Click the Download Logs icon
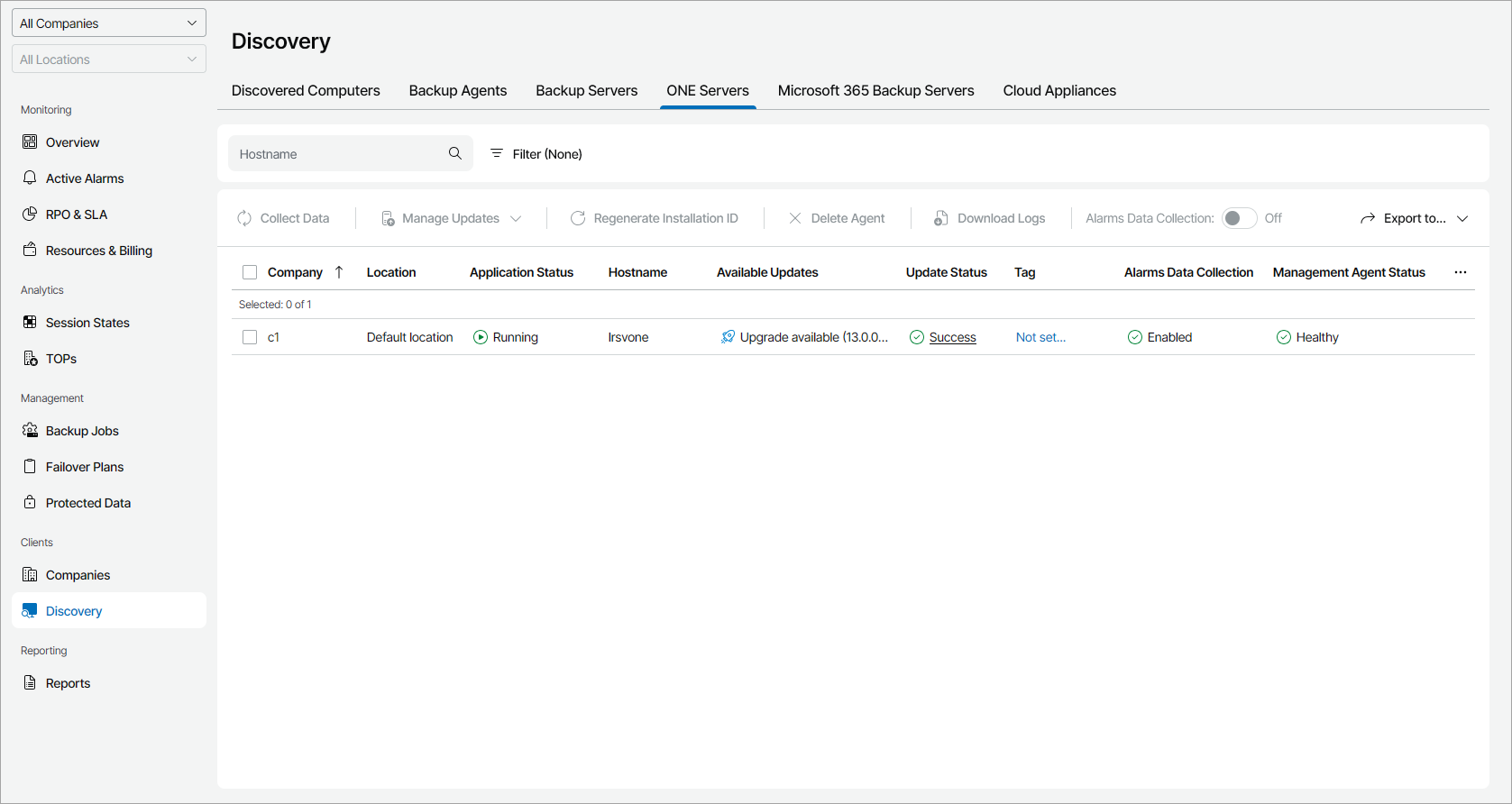 940,218
